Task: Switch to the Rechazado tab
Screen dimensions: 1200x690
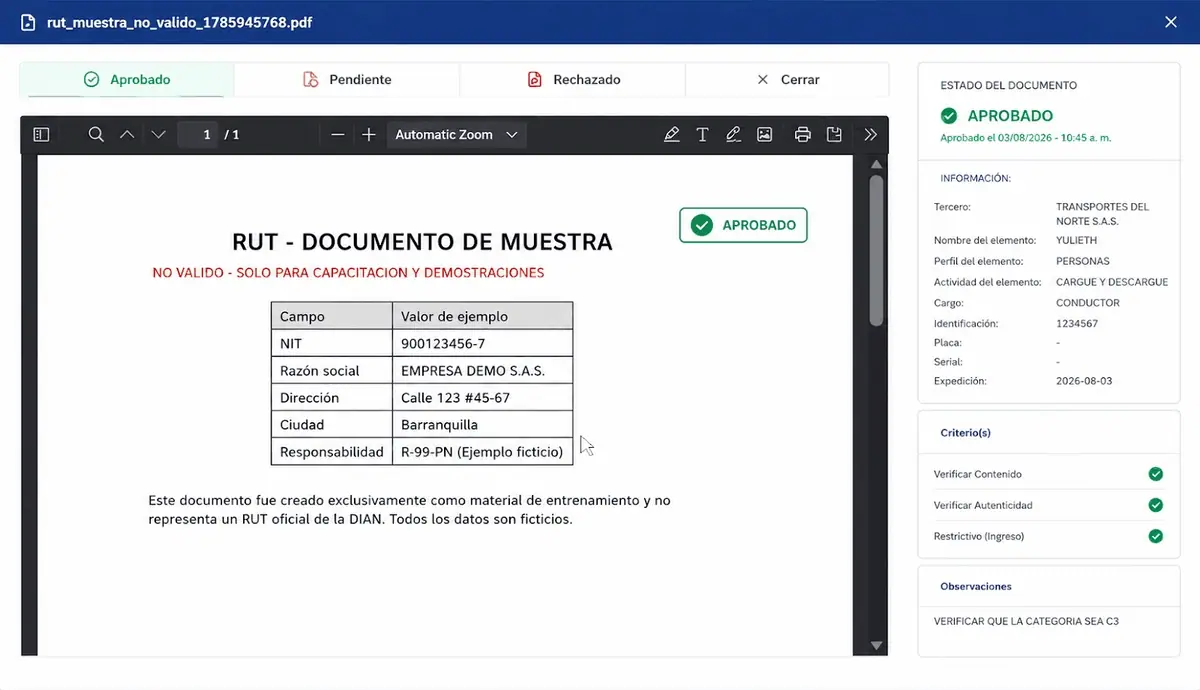Action: point(573,79)
